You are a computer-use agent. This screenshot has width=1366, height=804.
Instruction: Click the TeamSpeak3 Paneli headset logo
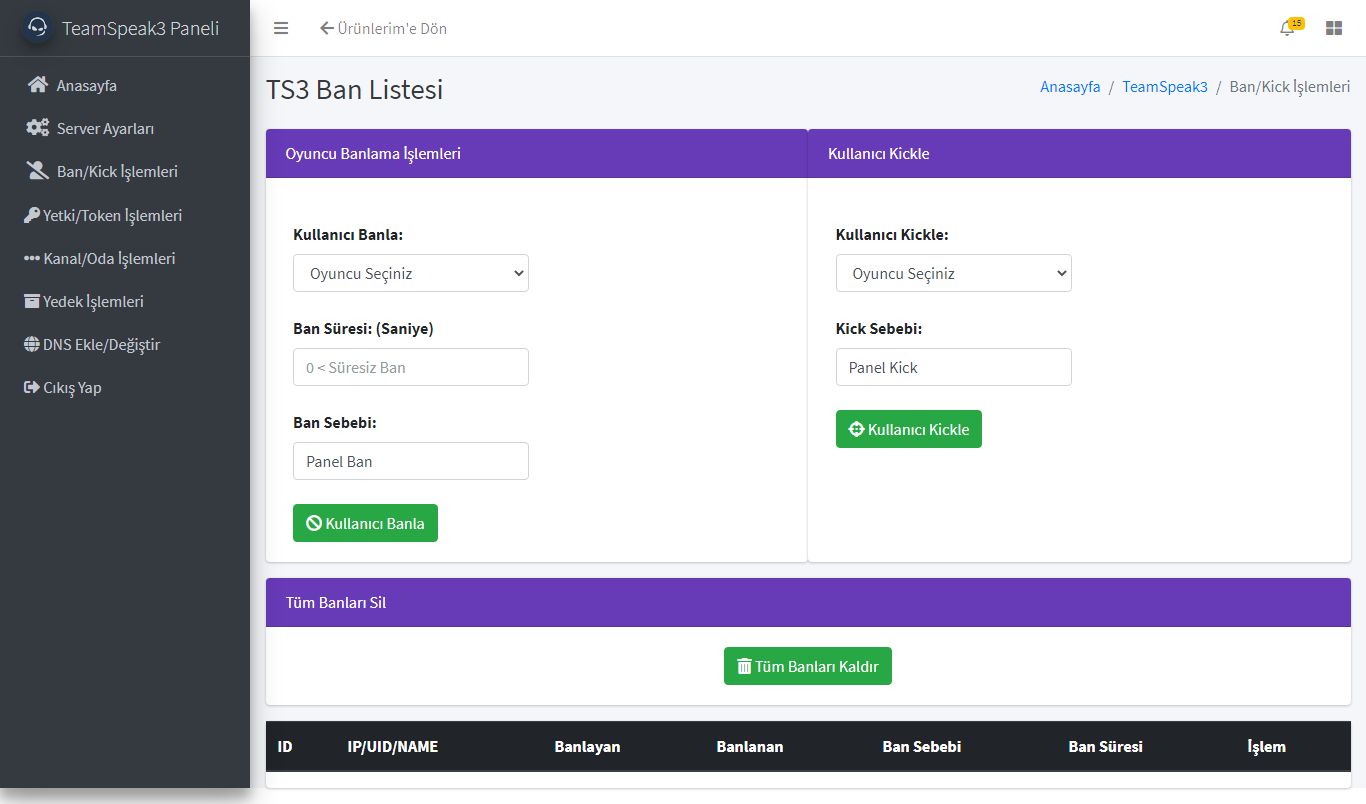click(37, 27)
